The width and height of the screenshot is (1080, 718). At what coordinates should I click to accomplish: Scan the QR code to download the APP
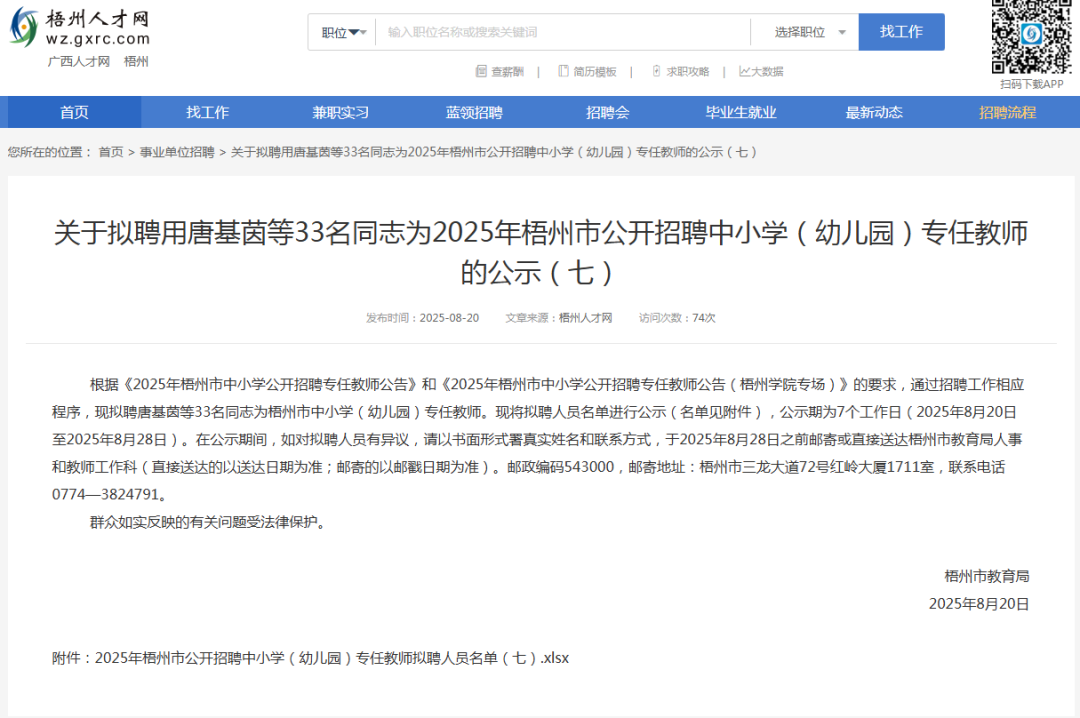point(1030,37)
